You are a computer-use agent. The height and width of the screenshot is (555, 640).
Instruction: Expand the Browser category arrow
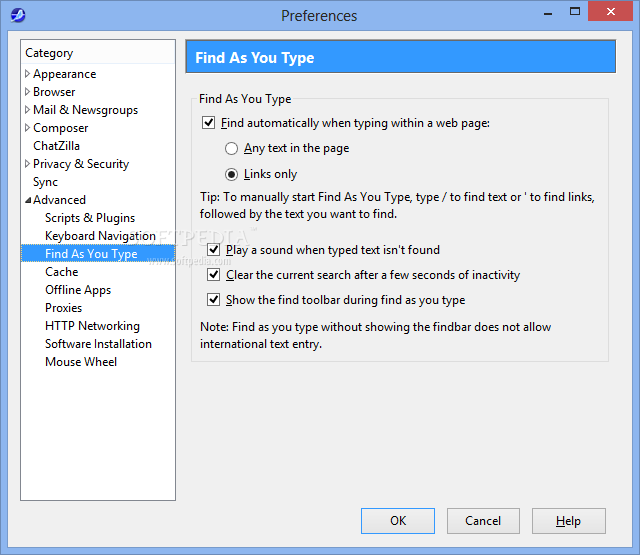pyautogui.click(x=27, y=92)
